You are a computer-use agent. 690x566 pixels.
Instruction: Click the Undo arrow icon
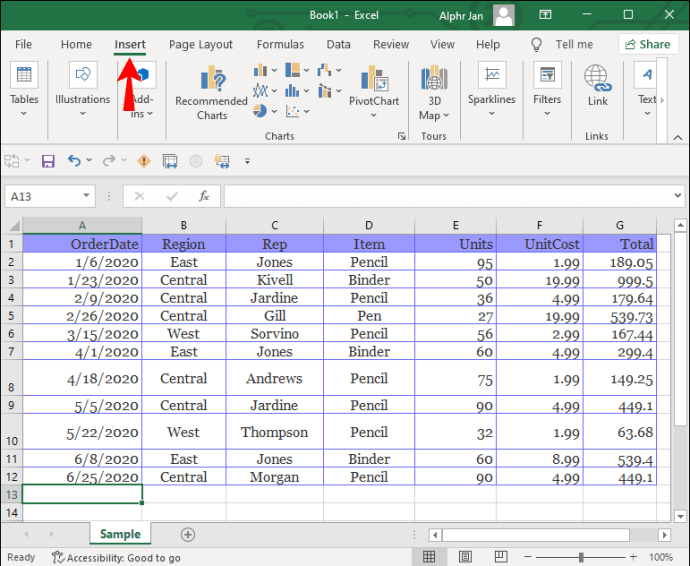click(x=74, y=161)
